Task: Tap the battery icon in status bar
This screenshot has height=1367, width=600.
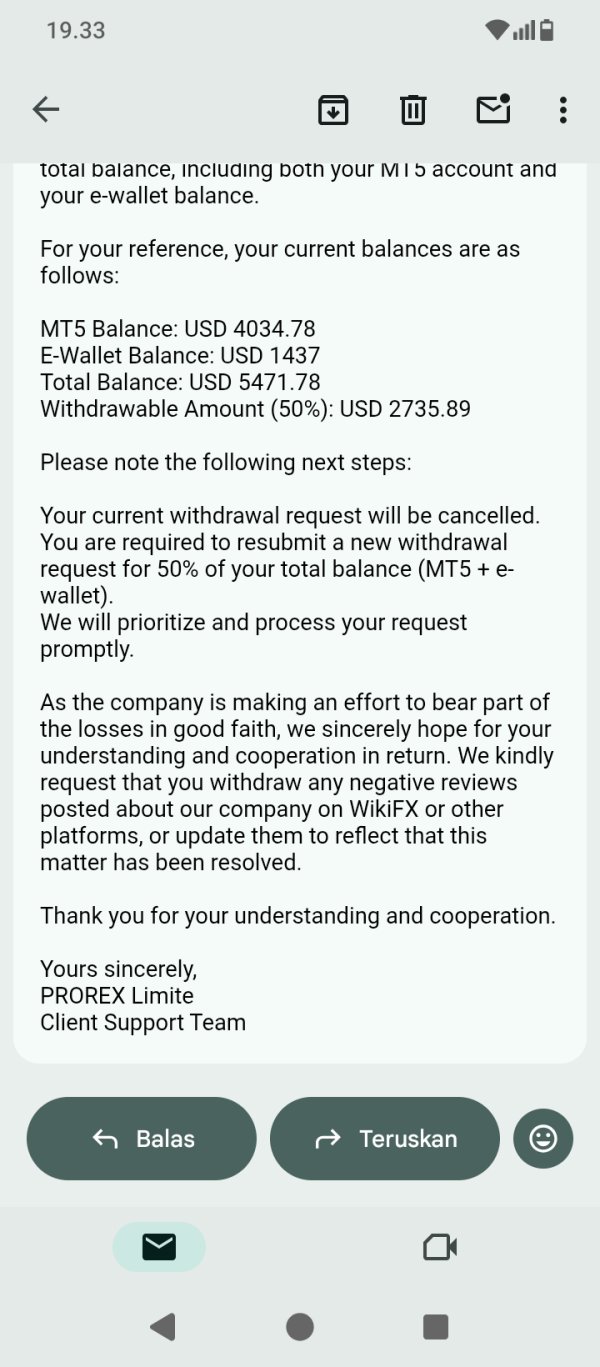Action: [x=546, y=30]
